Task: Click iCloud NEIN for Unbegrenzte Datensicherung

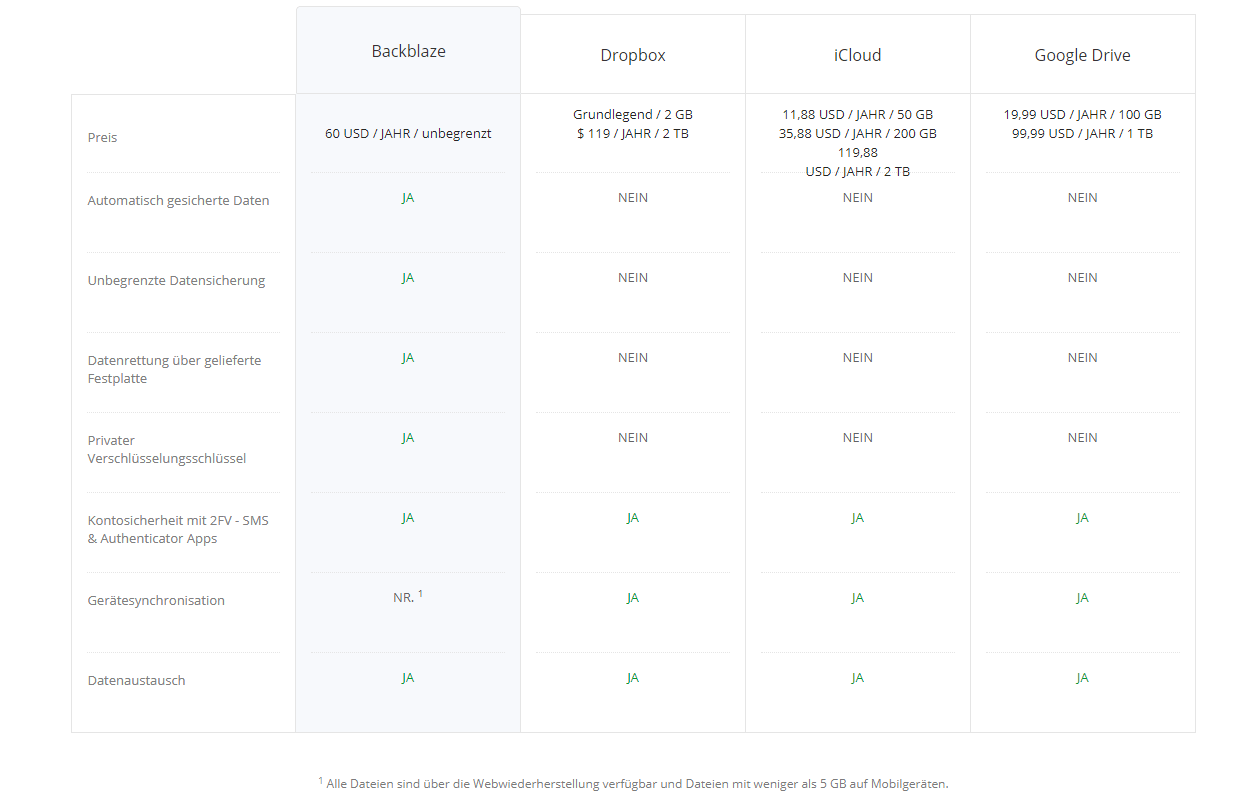Action: click(858, 277)
